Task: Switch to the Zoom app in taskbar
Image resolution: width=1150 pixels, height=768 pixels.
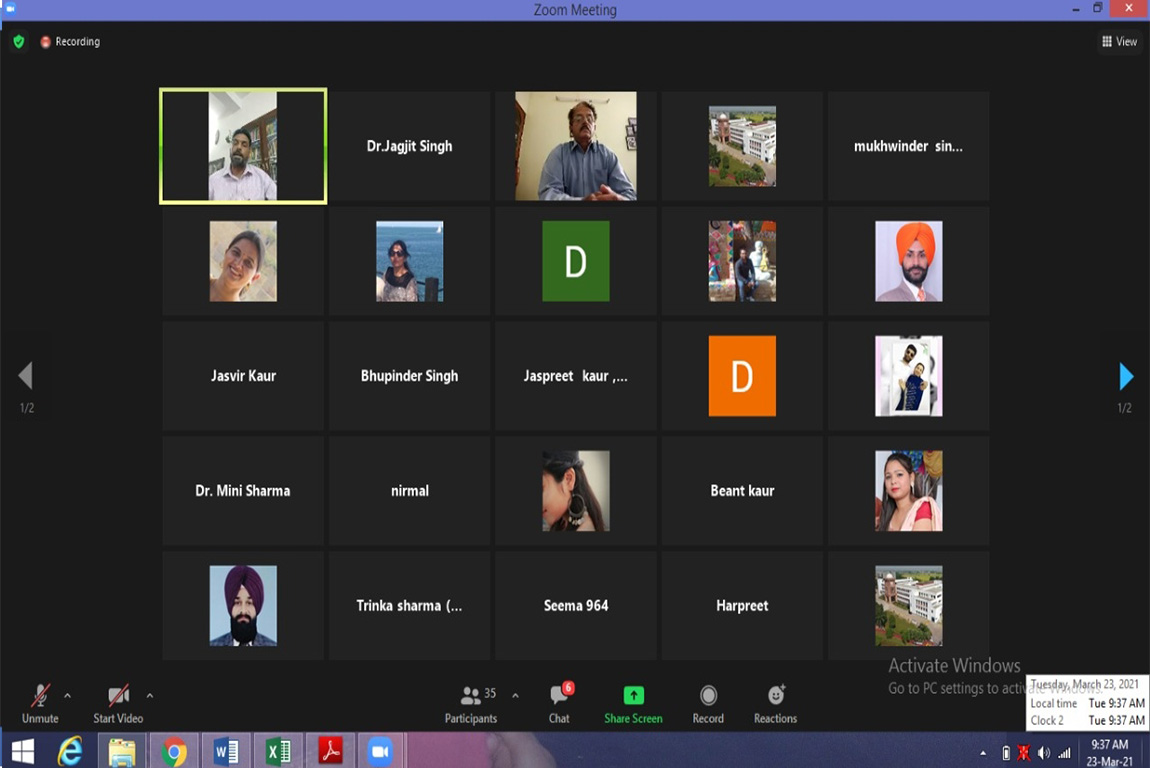Action: click(x=380, y=750)
